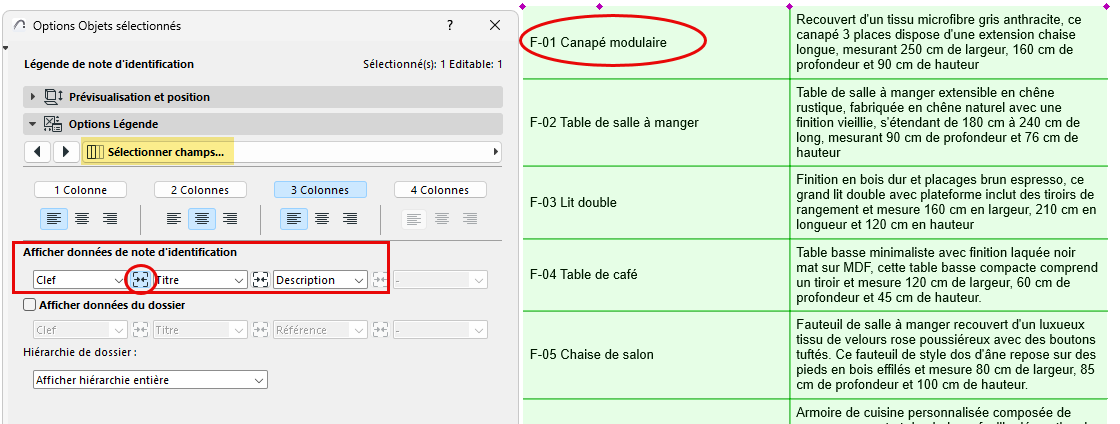The height and width of the screenshot is (424, 1120).
Task: Click the previous panel arrow button
Action: point(38,152)
